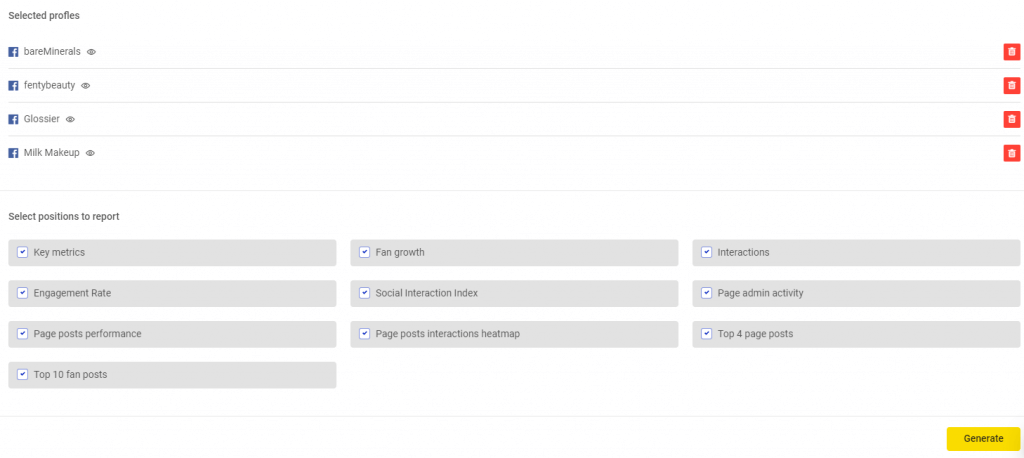Disable the Engagement Rate option

click(22, 294)
